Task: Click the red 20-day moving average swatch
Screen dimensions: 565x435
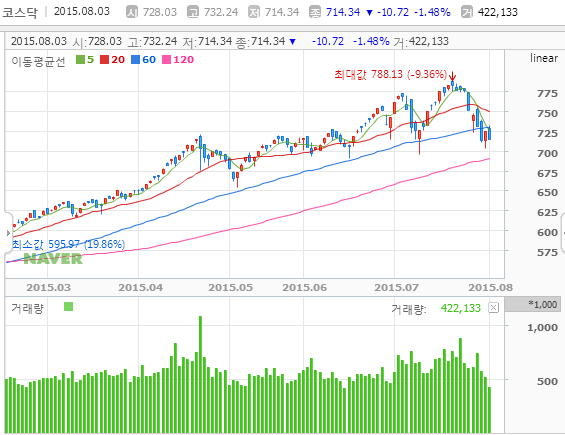Action: [104, 59]
